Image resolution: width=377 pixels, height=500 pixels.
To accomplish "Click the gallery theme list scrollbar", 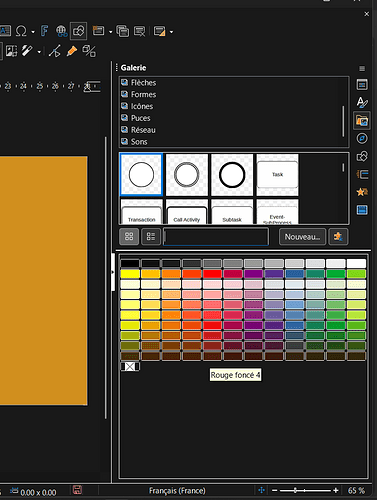I will 343,121.
